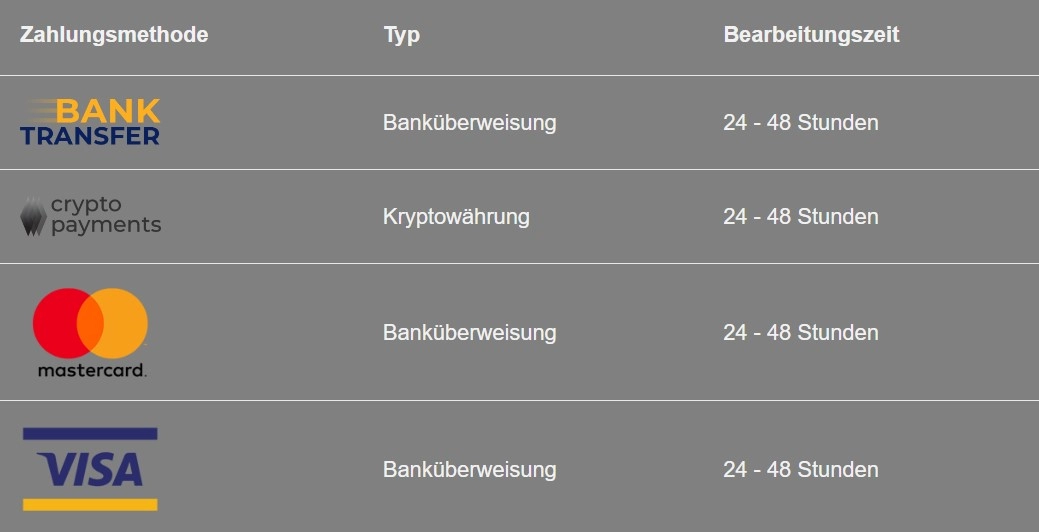Pick the yellow stripe below the Visa logo

(x=90, y=504)
